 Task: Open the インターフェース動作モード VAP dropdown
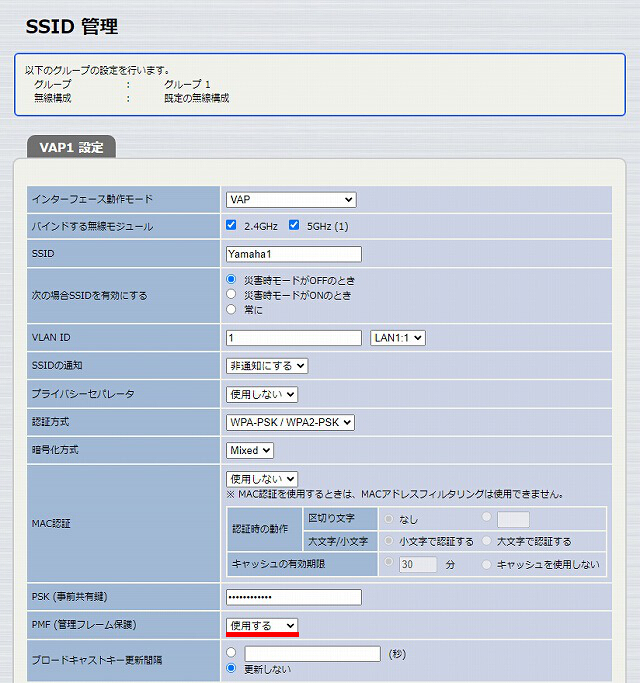coord(291,199)
